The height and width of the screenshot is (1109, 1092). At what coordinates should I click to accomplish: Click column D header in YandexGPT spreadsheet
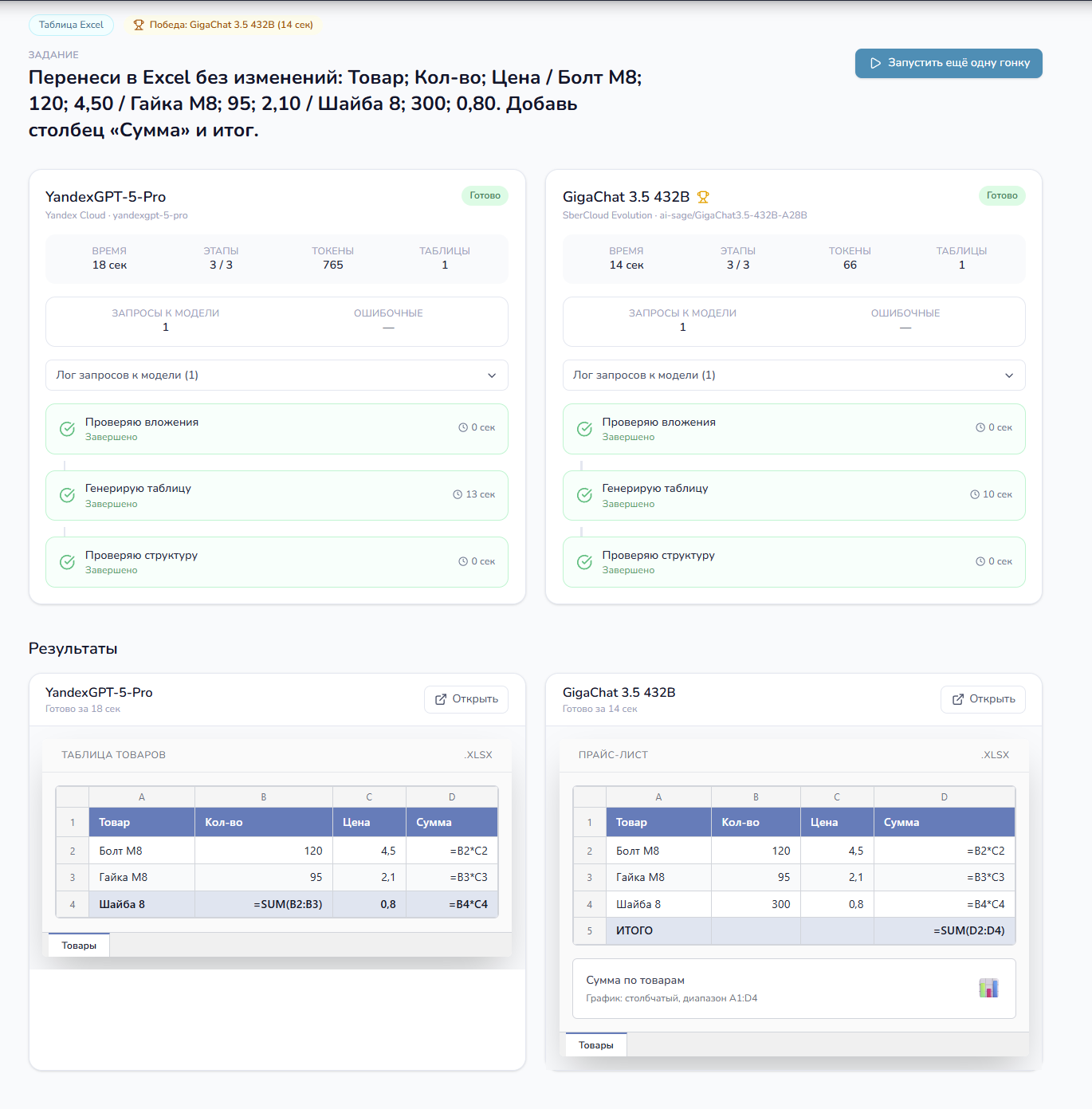452,796
